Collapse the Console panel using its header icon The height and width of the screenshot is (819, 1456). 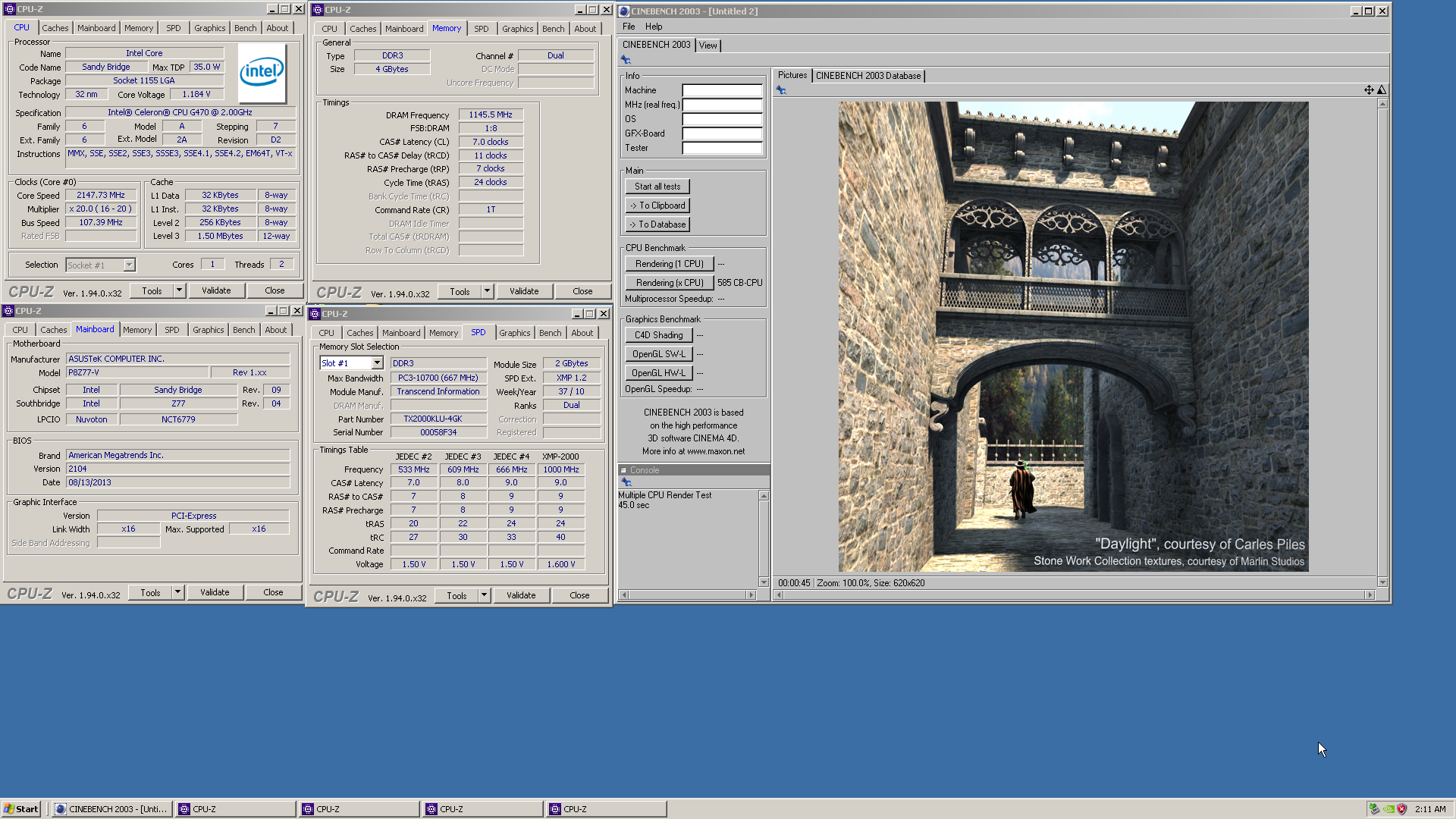[x=623, y=470]
